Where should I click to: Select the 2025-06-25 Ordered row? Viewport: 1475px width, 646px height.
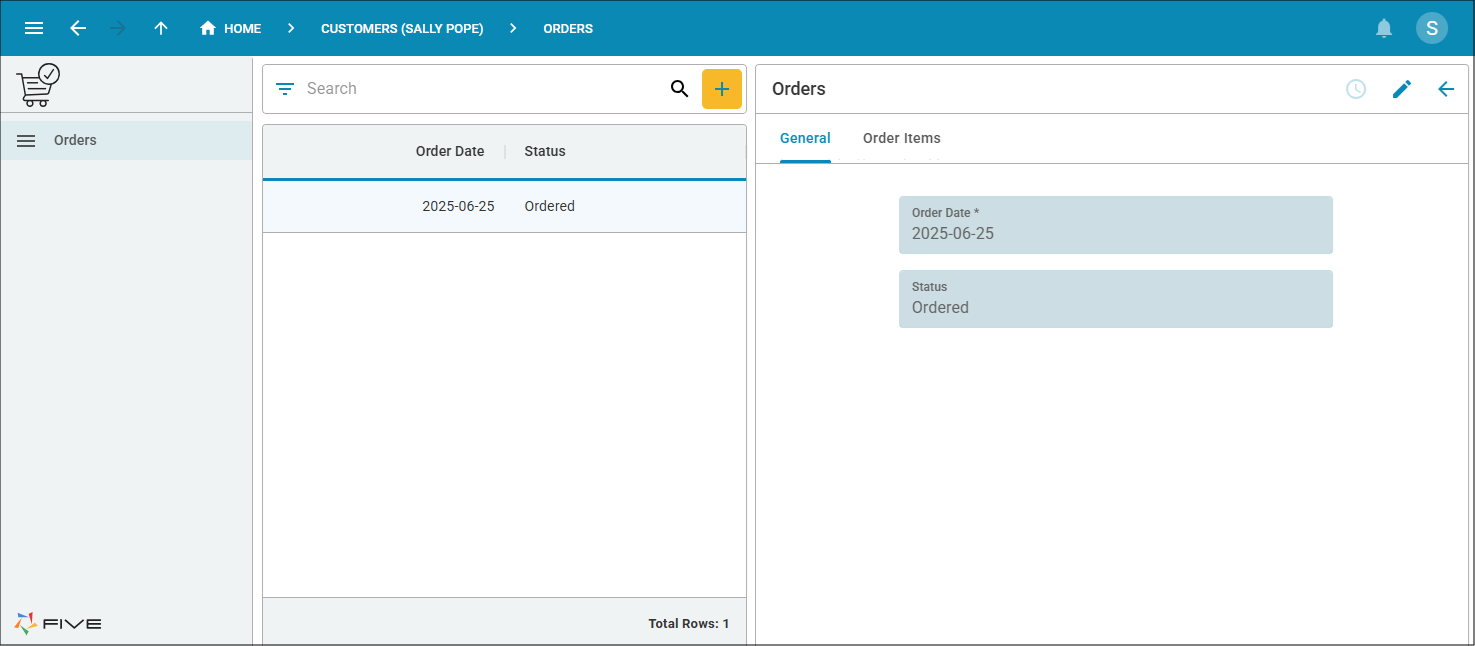pyautogui.click(x=504, y=206)
